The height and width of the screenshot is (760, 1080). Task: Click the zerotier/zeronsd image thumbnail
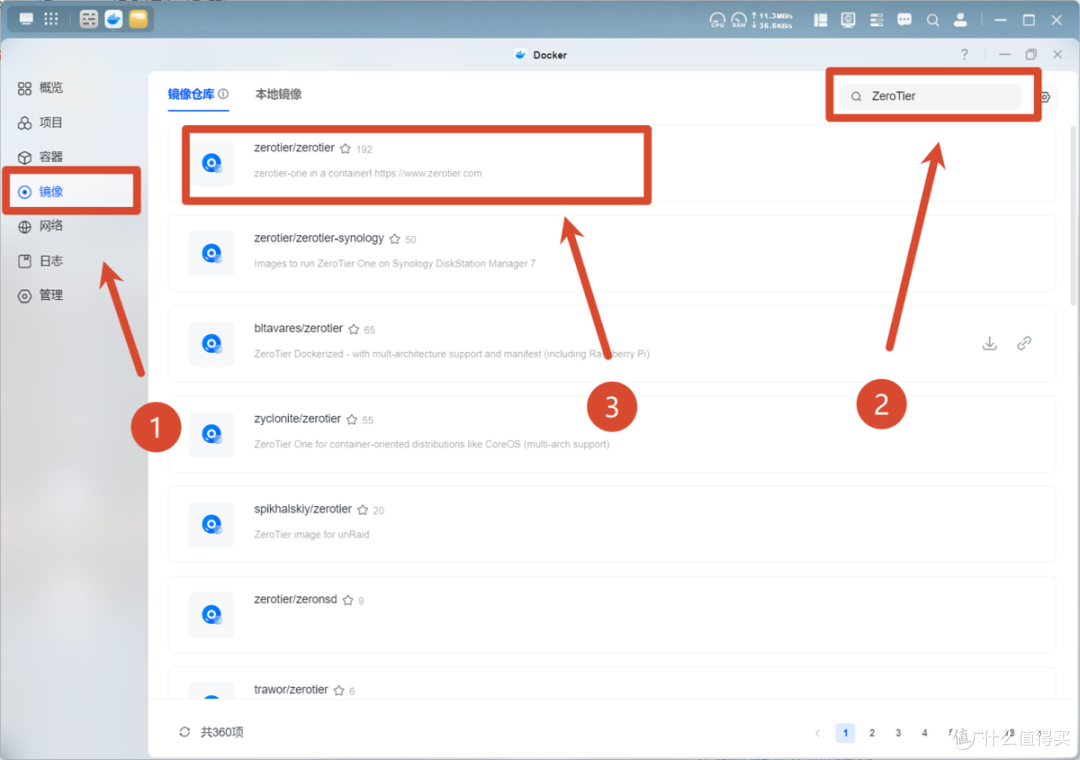[211, 614]
